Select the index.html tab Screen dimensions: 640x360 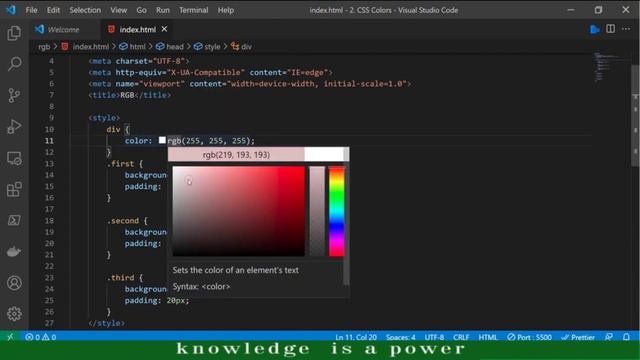coord(137,29)
